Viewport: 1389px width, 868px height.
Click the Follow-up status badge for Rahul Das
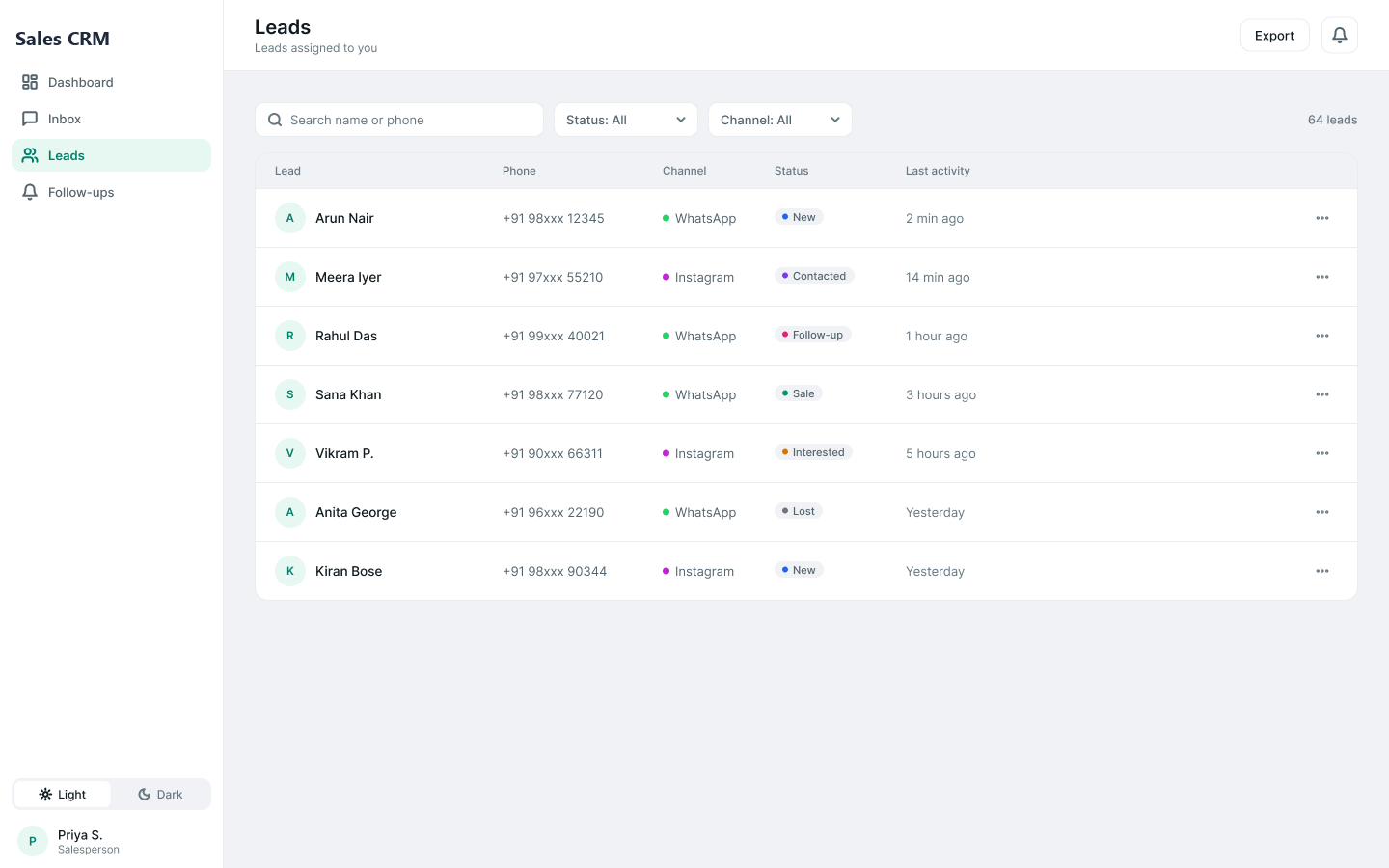pos(813,335)
